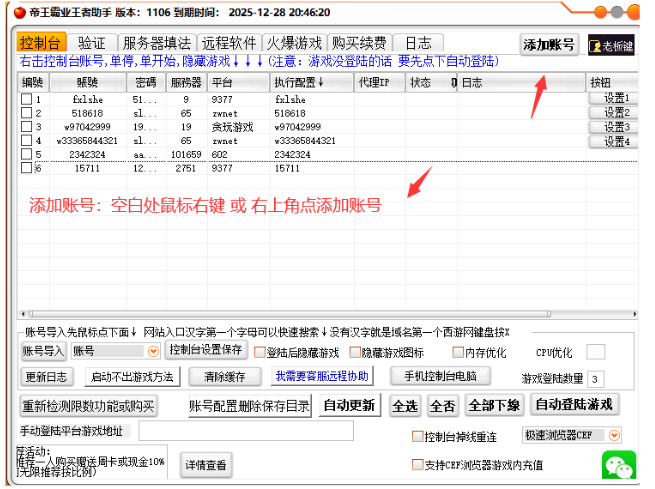655x489 pixels.
Task: Sort by 执行配置 column header
Action: click(312, 82)
